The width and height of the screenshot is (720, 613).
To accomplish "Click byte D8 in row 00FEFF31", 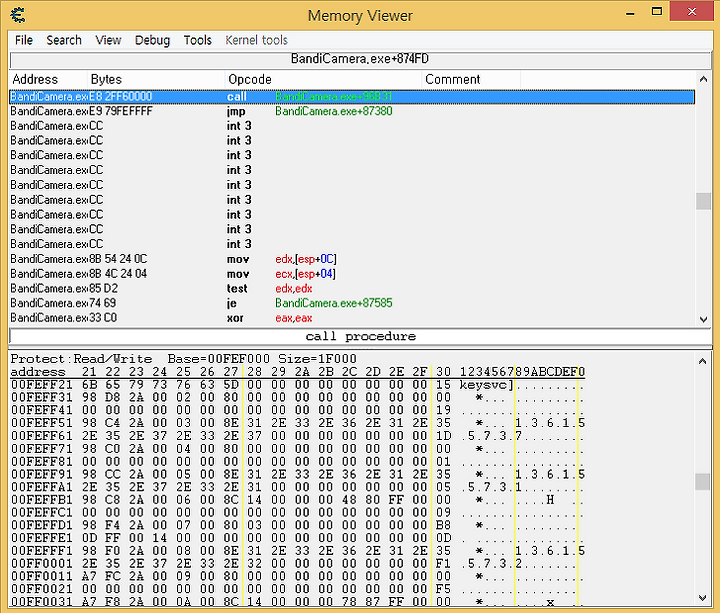I will (x=113, y=398).
